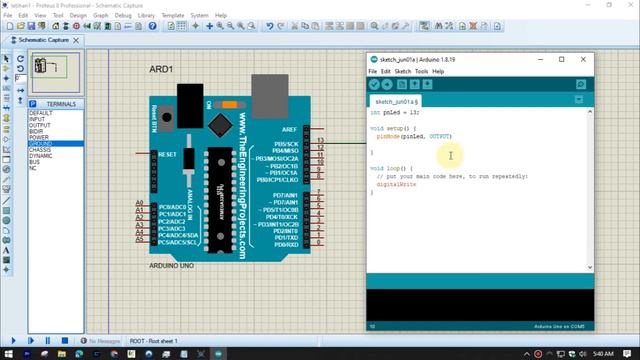Open the Proteus Design menu
The width and height of the screenshot is (640, 360).
78,16
